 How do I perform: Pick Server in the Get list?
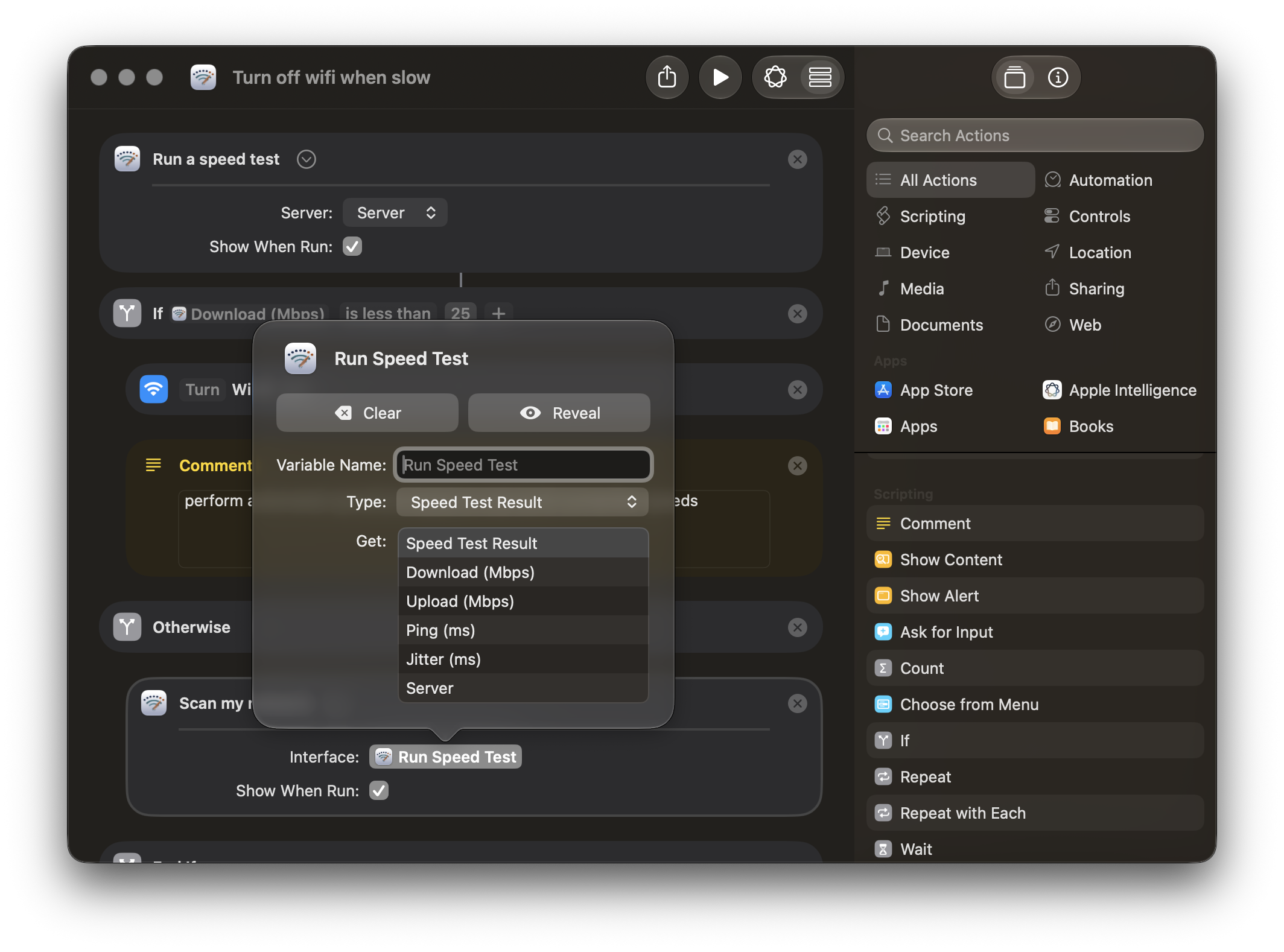[x=523, y=688]
